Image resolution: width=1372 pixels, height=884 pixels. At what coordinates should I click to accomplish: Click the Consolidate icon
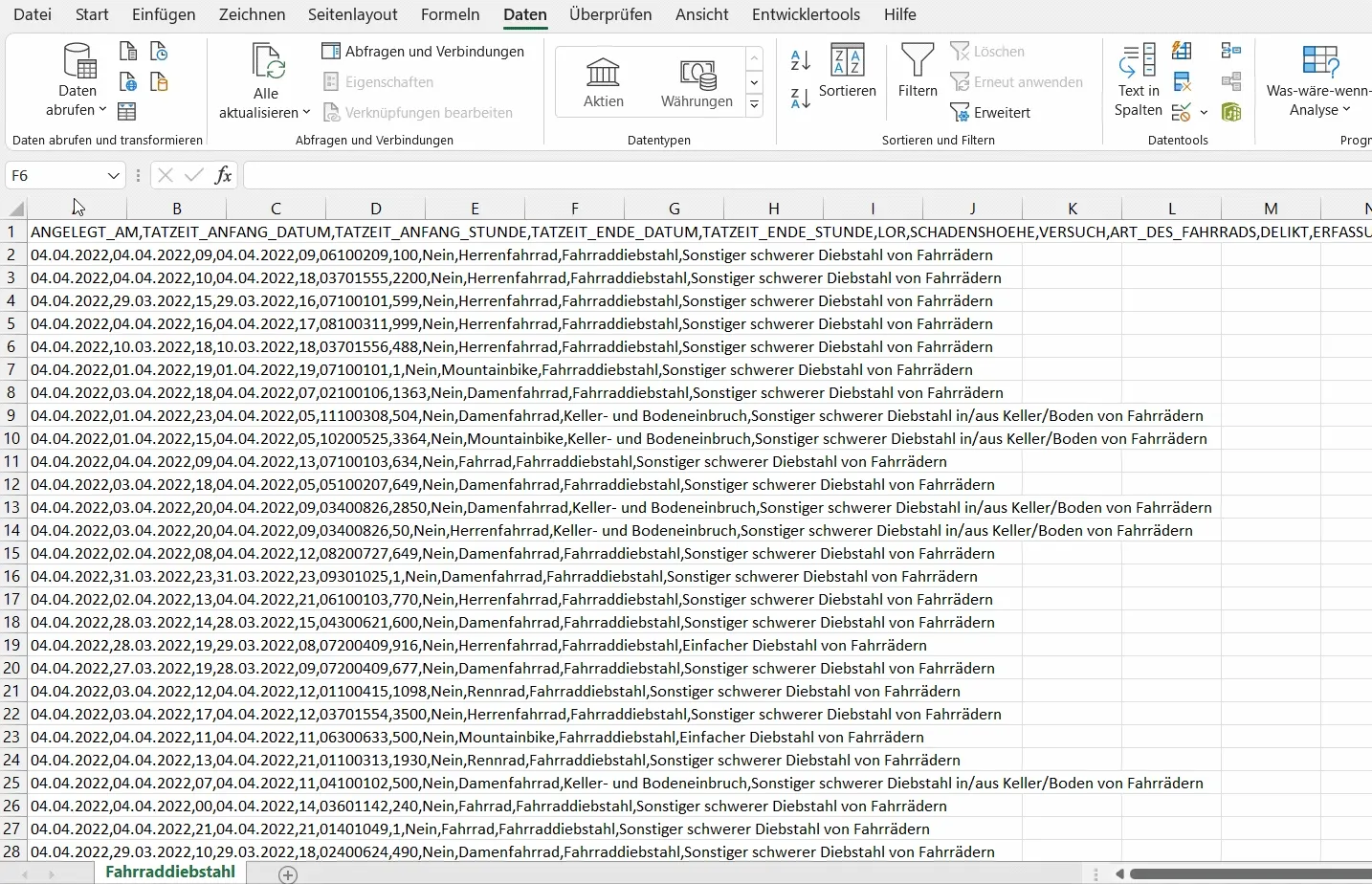click(x=1232, y=52)
